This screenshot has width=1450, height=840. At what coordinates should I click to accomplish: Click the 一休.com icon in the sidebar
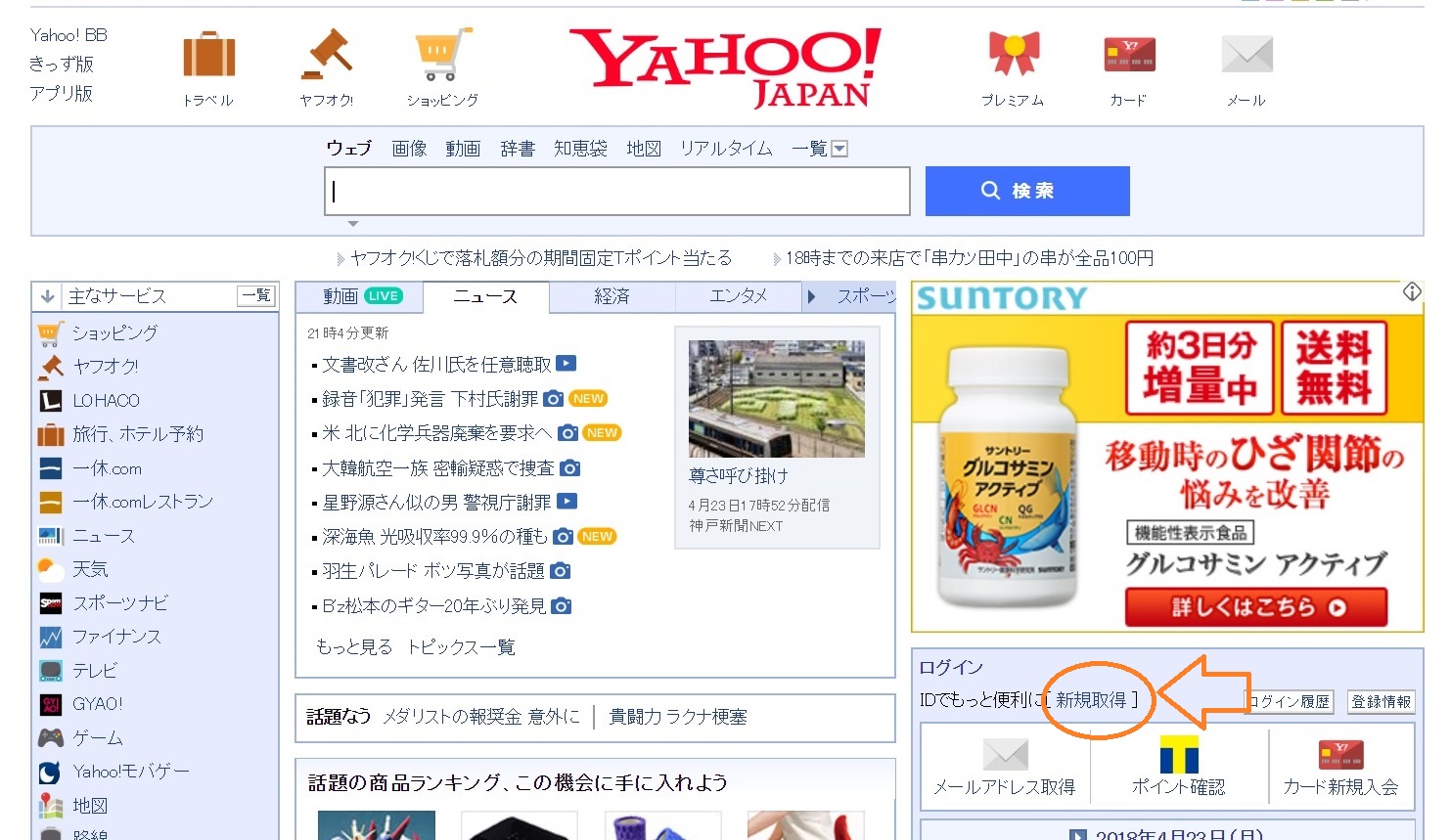(x=50, y=468)
